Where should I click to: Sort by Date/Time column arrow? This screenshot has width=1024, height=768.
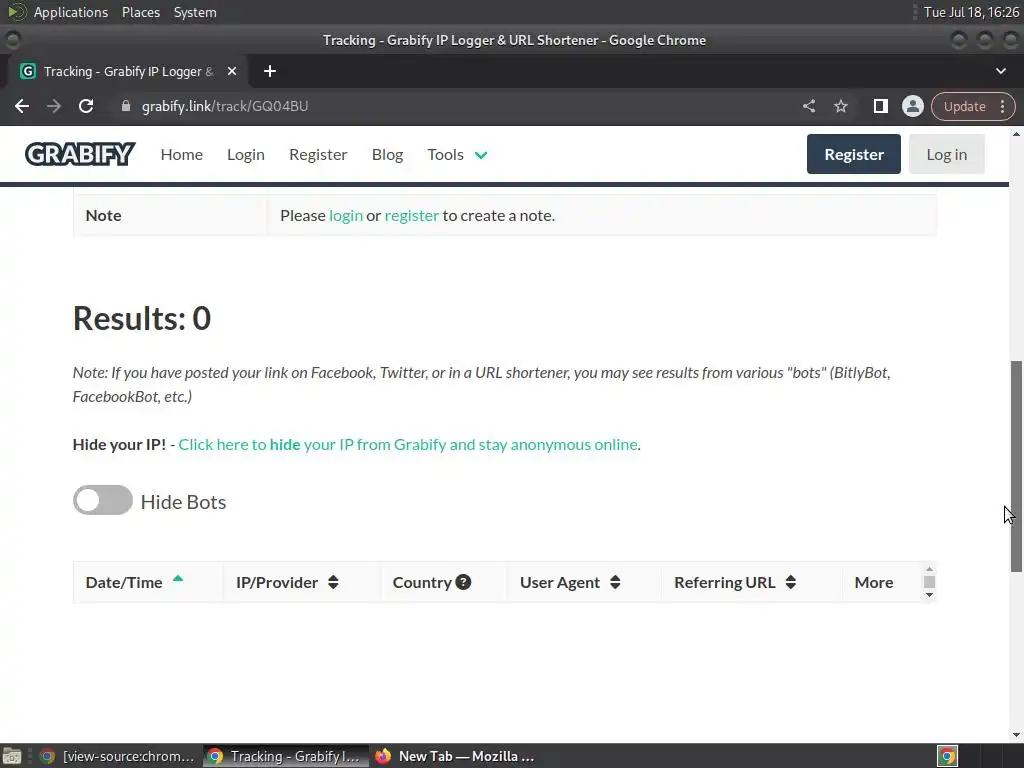[x=178, y=579]
